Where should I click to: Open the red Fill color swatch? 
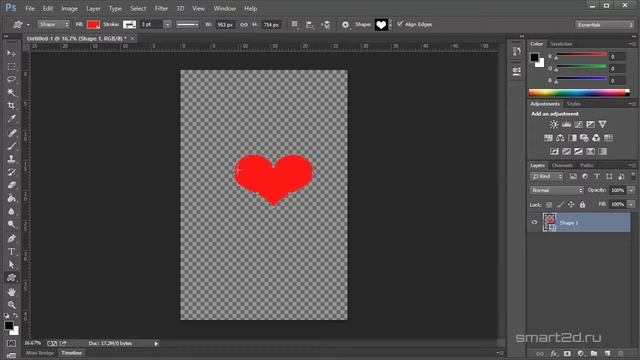[x=93, y=24]
